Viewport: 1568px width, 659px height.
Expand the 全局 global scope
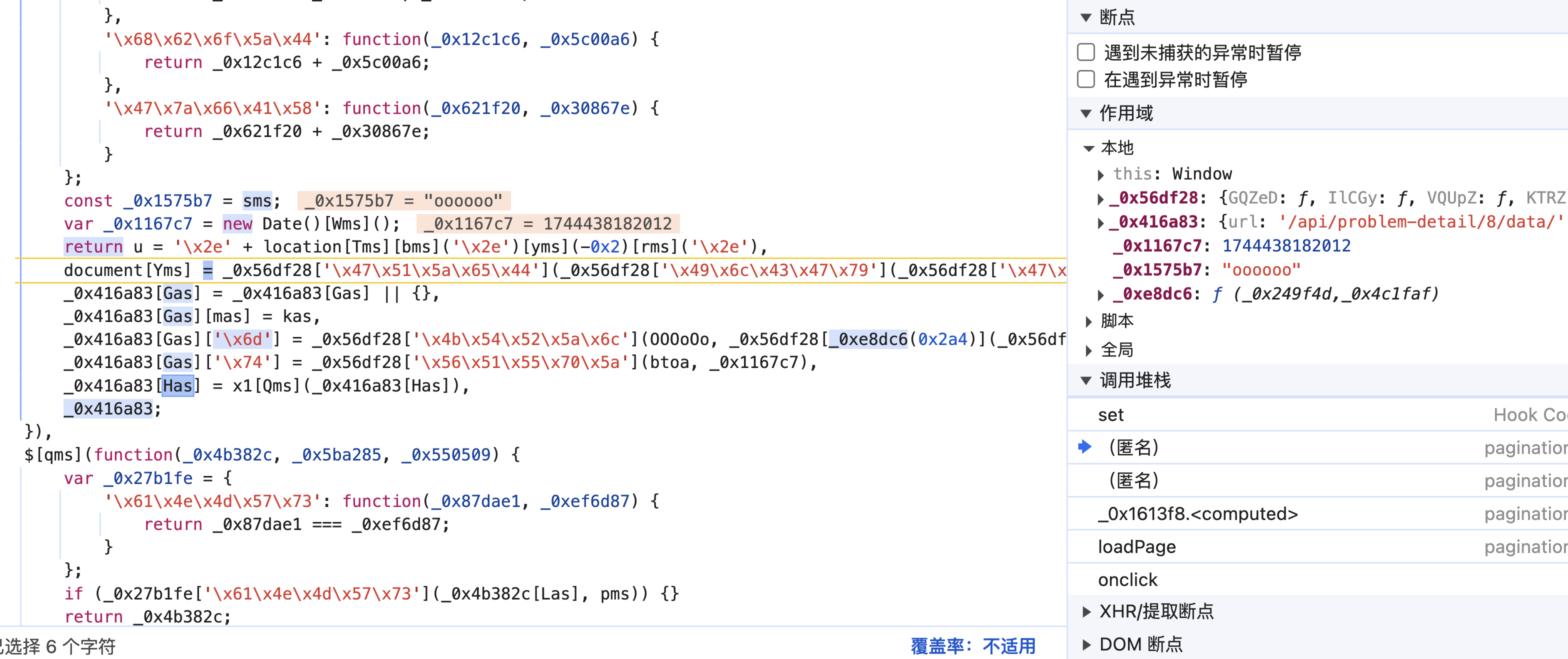pyautogui.click(x=1089, y=350)
